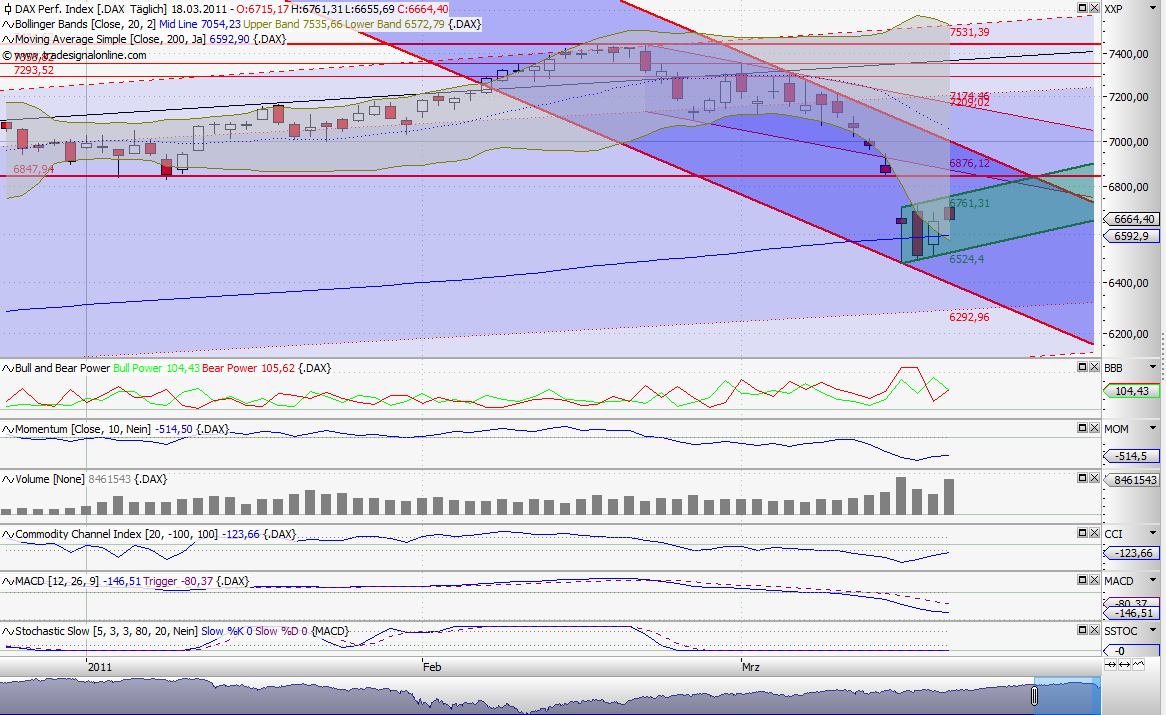1166x715 pixels.
Task: Click the Bull and Bear Power wave icon
Action: (x=8, y=368)
